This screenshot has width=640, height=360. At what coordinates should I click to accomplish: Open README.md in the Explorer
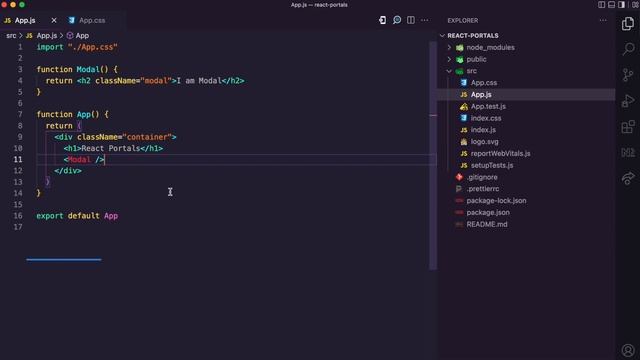(487, 224)
